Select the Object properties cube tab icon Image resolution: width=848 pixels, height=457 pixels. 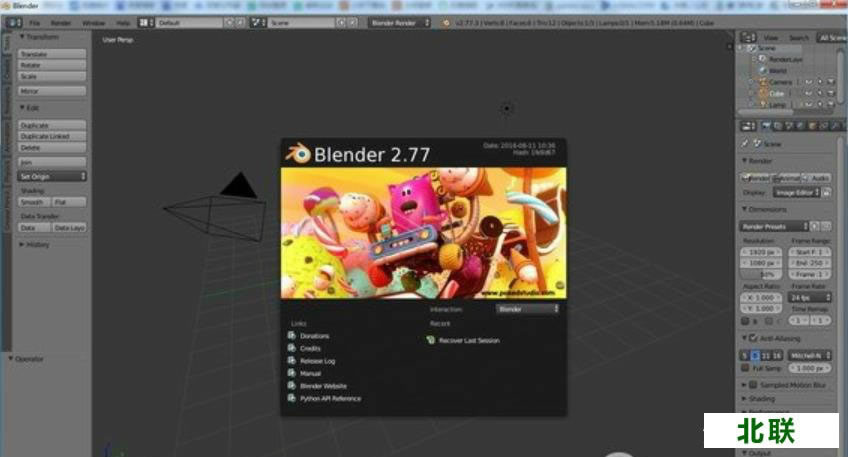click(811, 126)
